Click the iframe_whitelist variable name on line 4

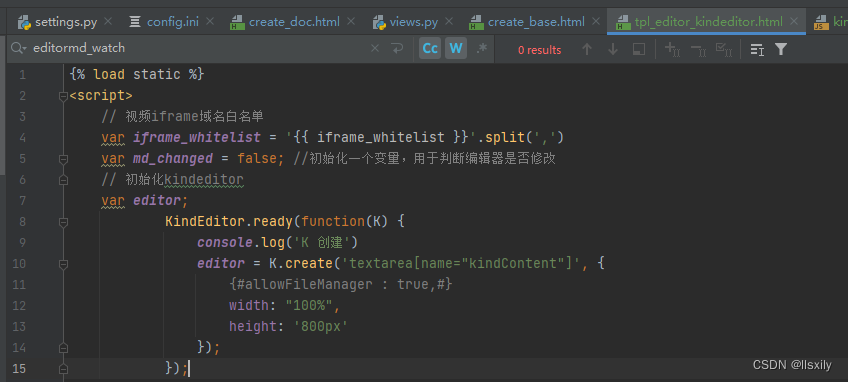point(197,137)
